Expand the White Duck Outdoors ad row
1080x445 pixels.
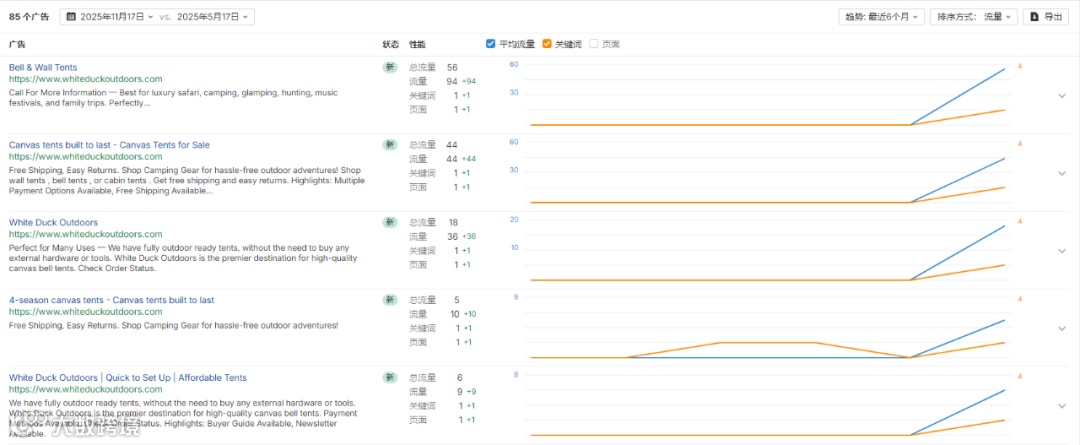pyautogui.click(x=1061, y=251)
